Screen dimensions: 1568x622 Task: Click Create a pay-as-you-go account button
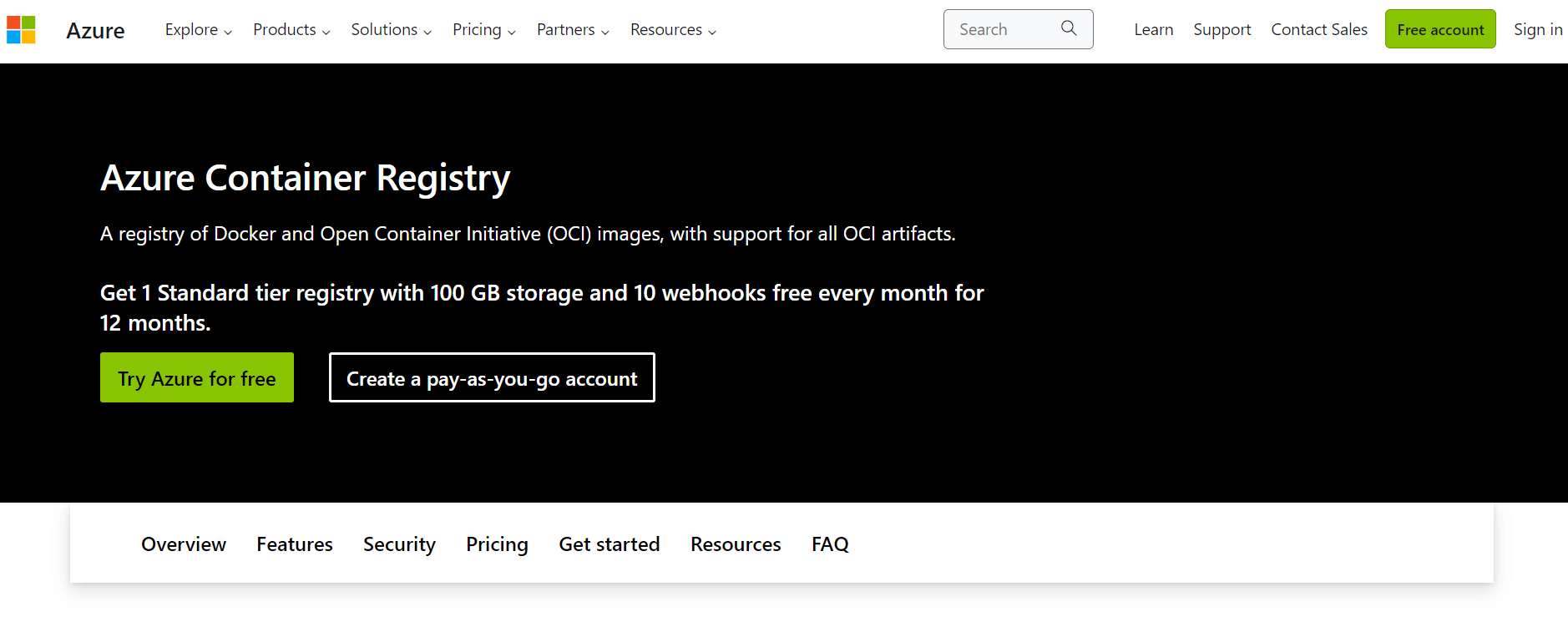492,377
